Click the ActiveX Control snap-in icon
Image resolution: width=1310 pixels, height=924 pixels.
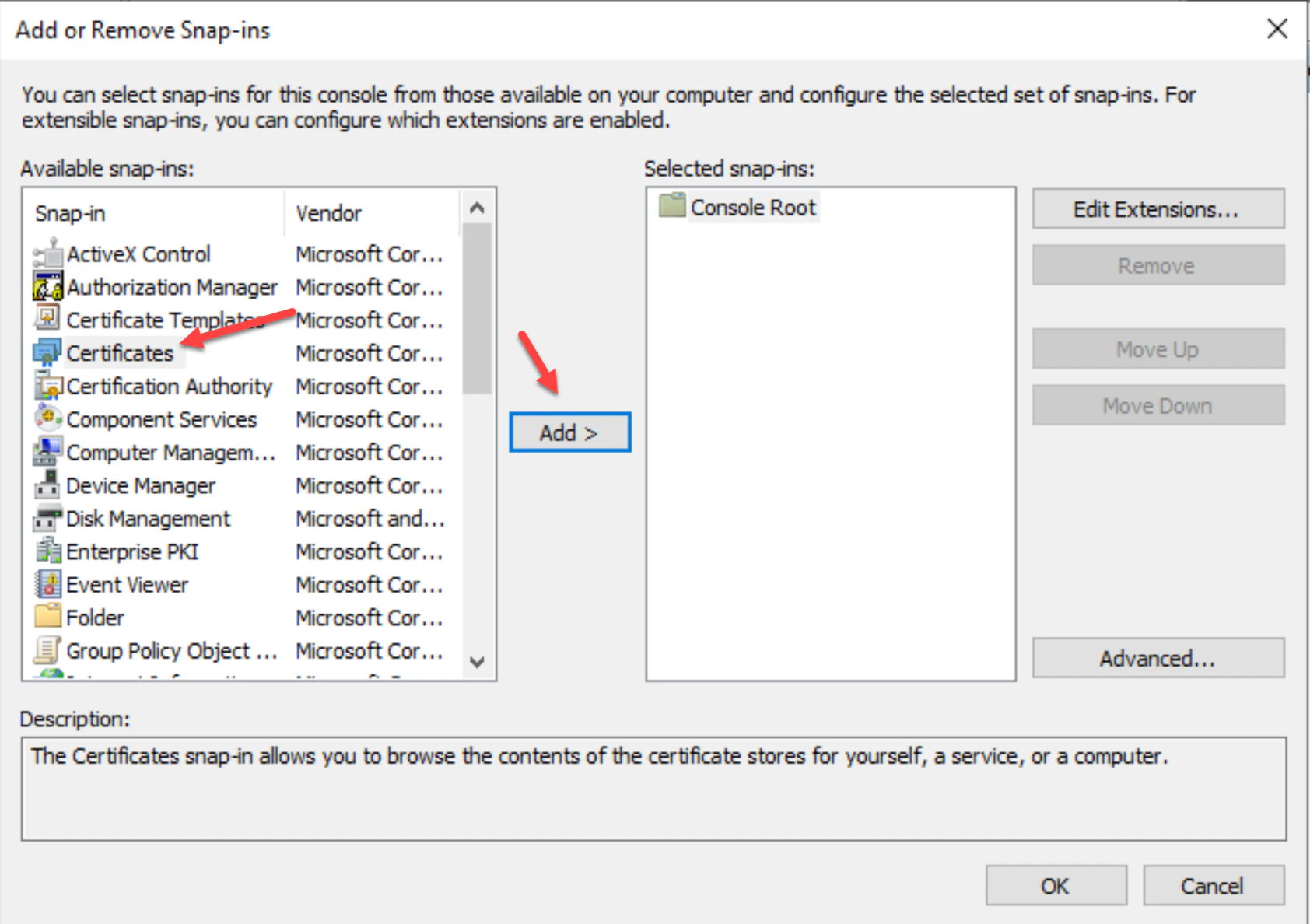[47, 254]
